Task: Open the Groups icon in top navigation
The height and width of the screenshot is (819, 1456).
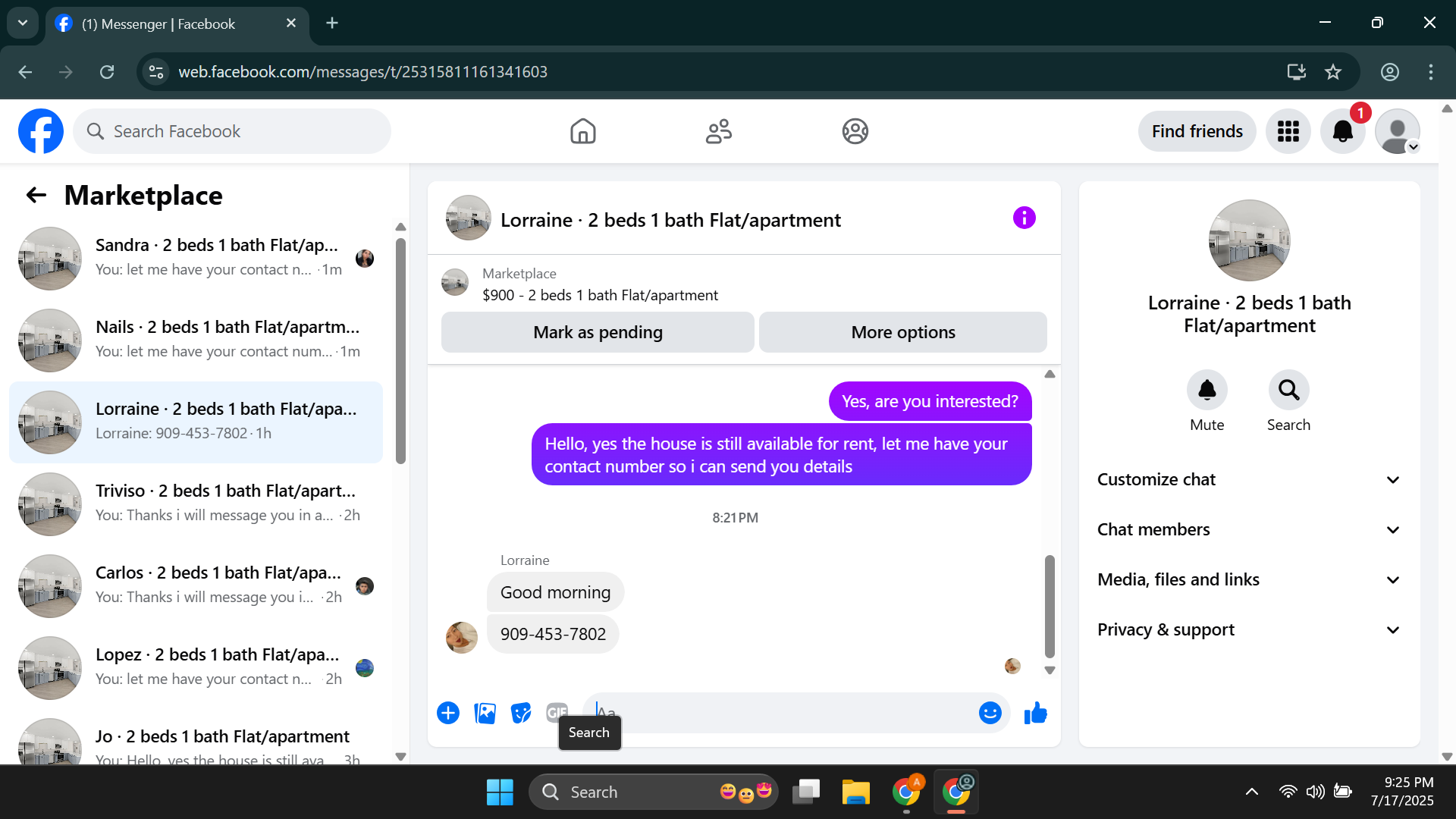Action: tap(855, 131)
